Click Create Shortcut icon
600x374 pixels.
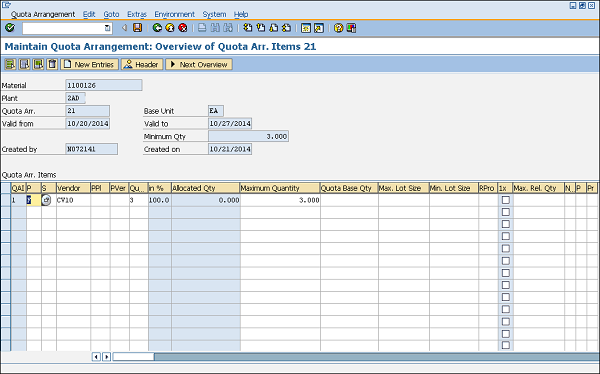click(x=319, y=28)
